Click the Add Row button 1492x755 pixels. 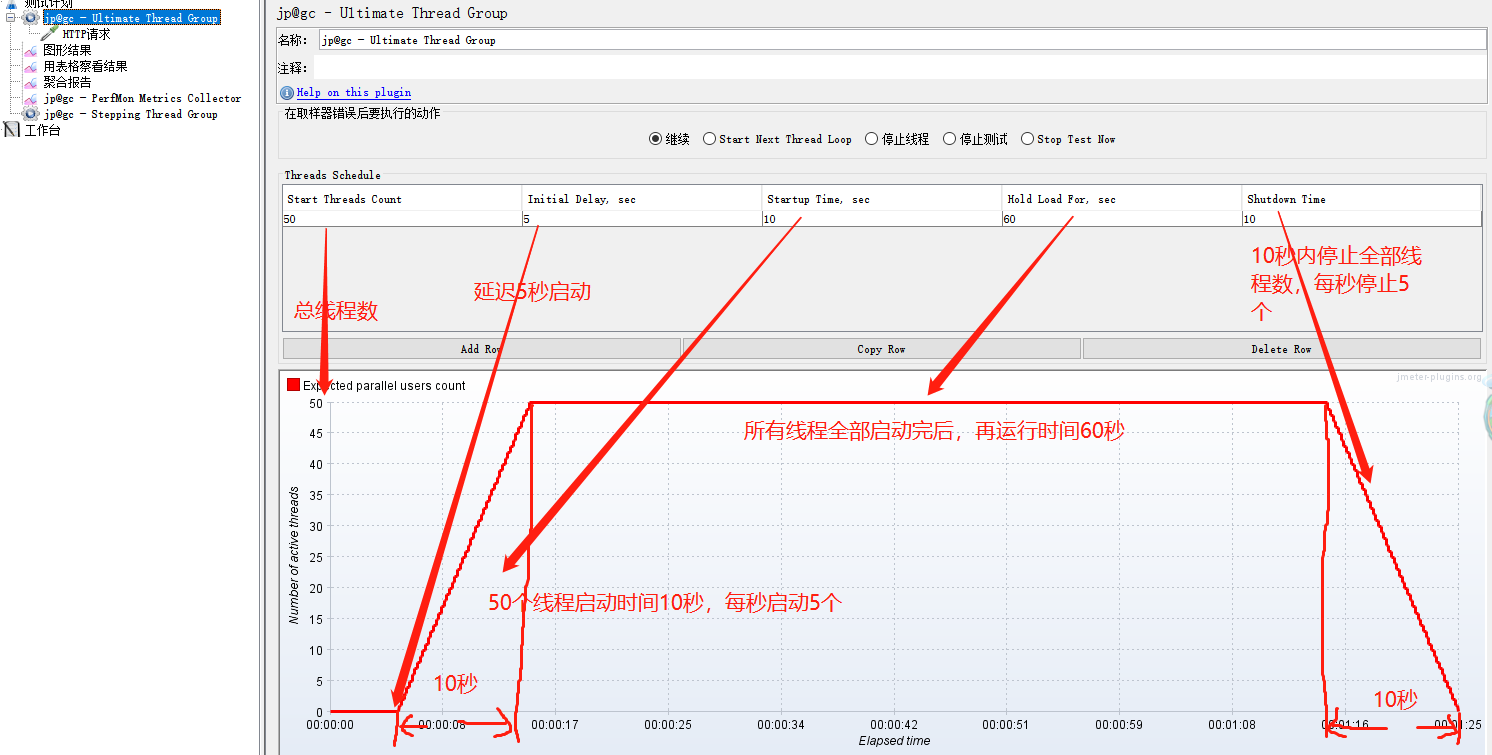coord(481,349)
